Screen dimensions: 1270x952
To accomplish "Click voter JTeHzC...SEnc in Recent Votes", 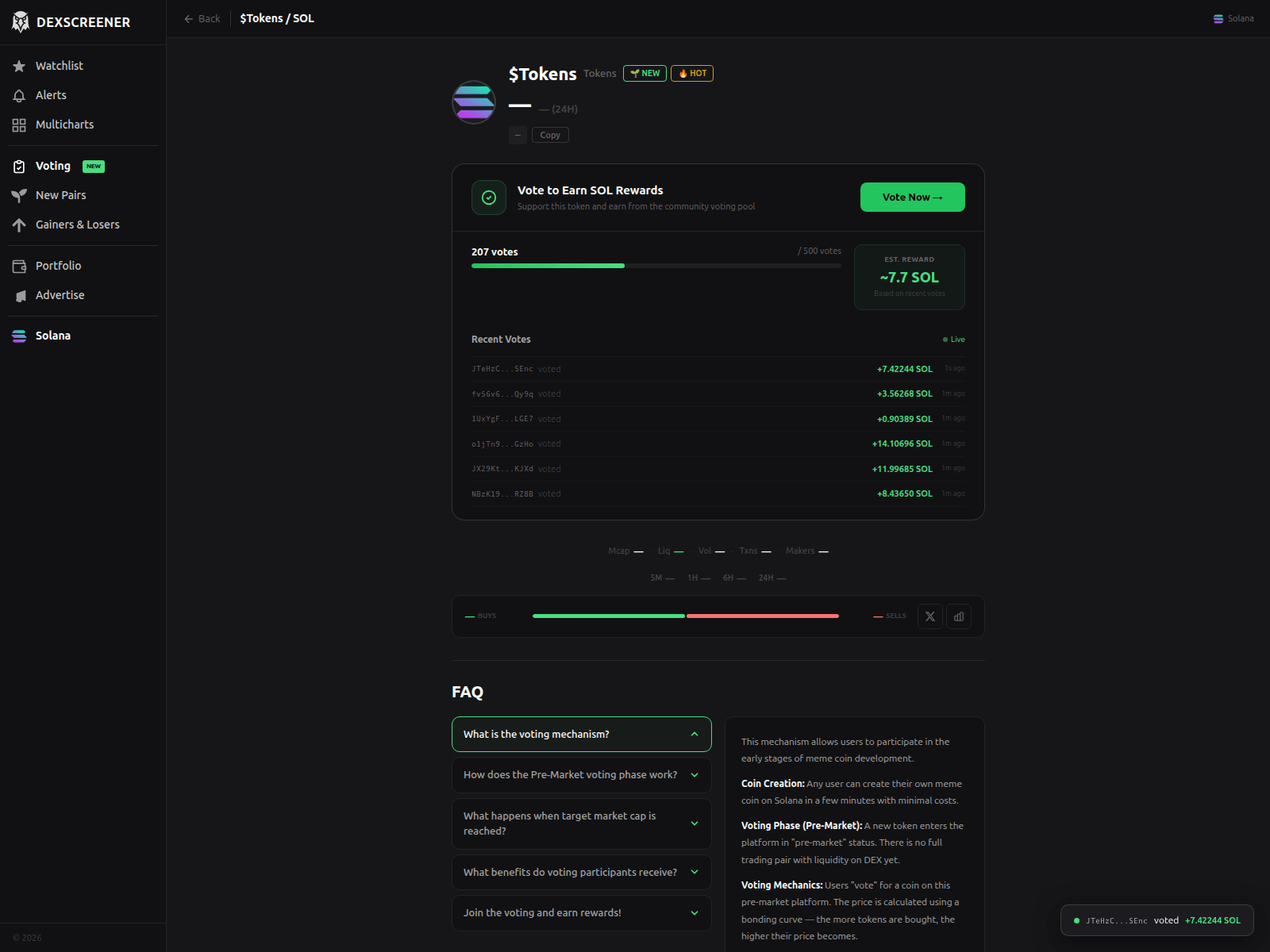I will pos(502,369).
